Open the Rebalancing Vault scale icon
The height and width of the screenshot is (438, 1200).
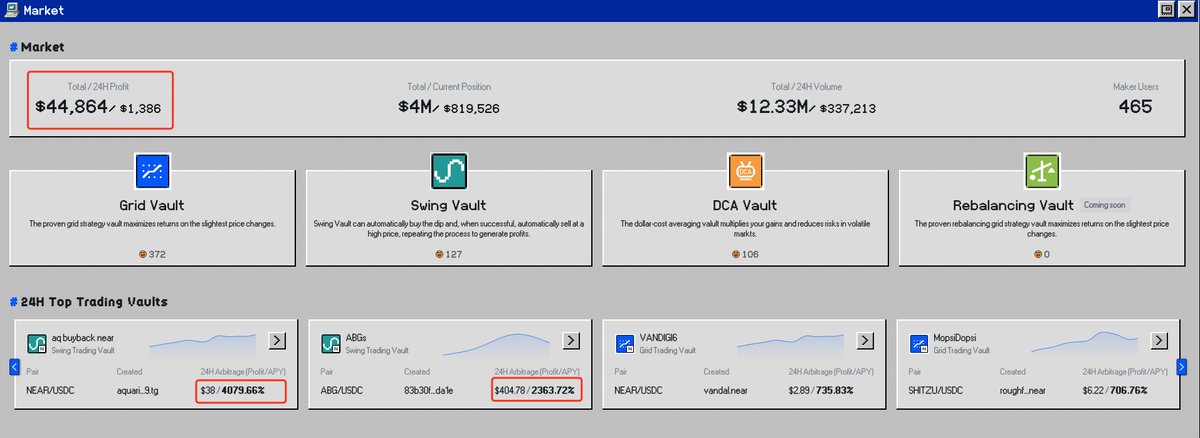(x=1041, y=169)
